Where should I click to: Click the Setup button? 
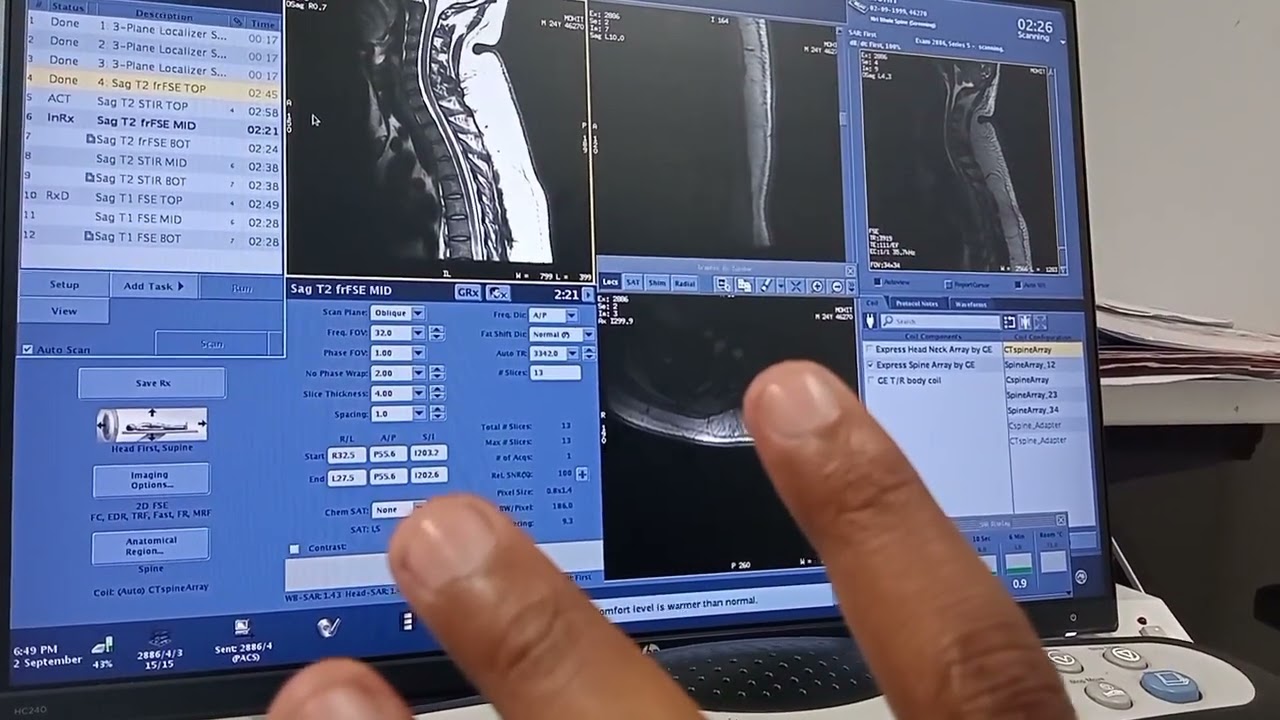point(64,285)
